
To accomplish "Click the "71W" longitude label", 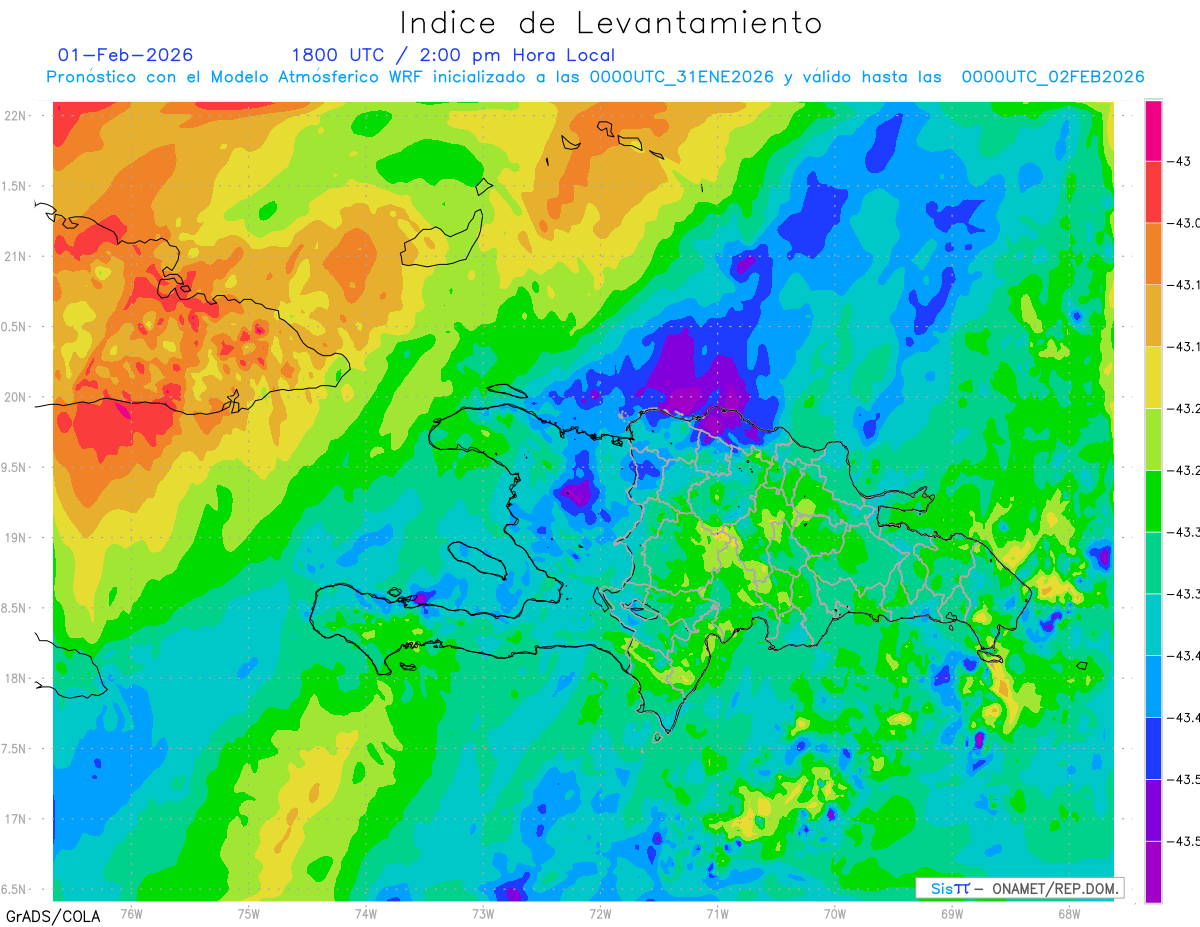I will (x=717, y=914).
